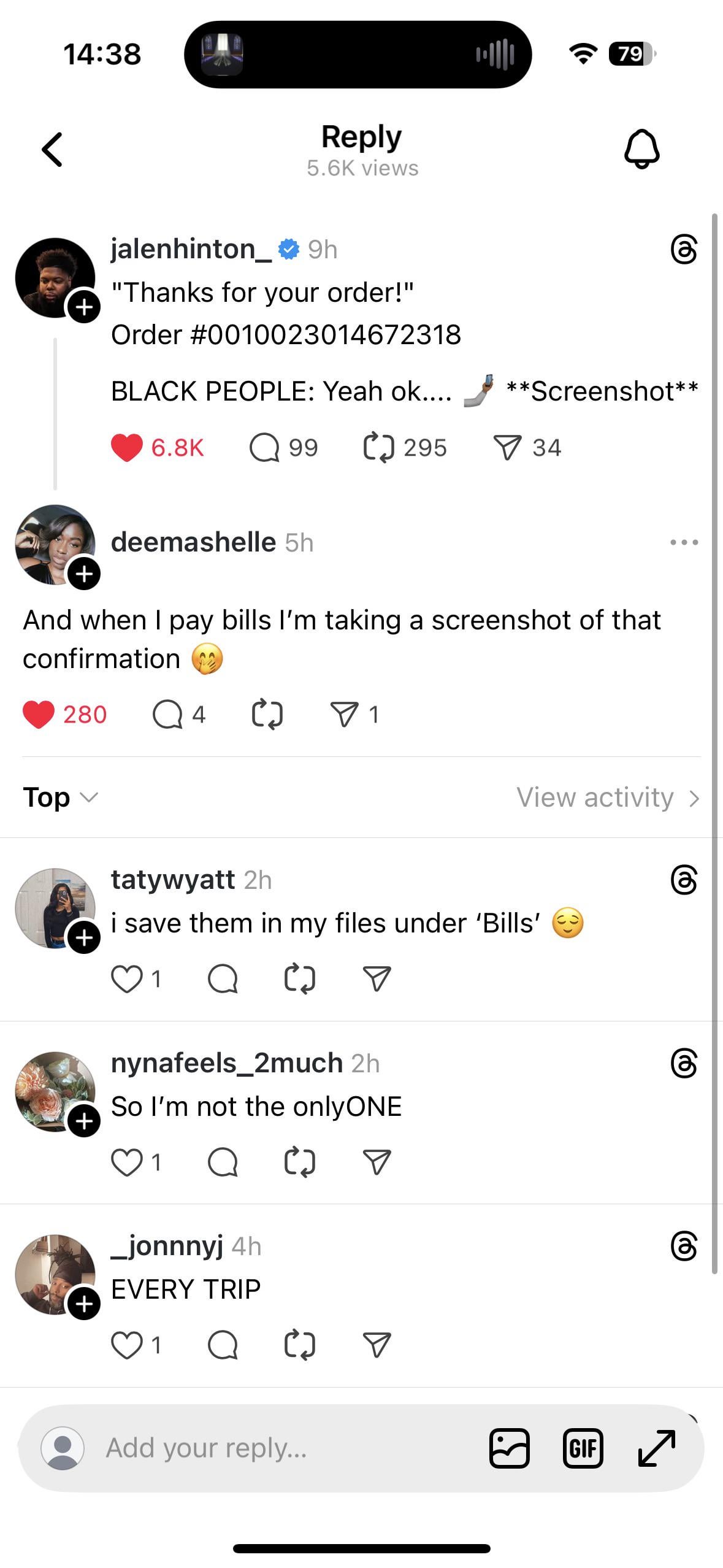Tap the Threads logo beside tatywyatt's comment
This screenshot has height=1568, width=723.
(x=684, y=881)
